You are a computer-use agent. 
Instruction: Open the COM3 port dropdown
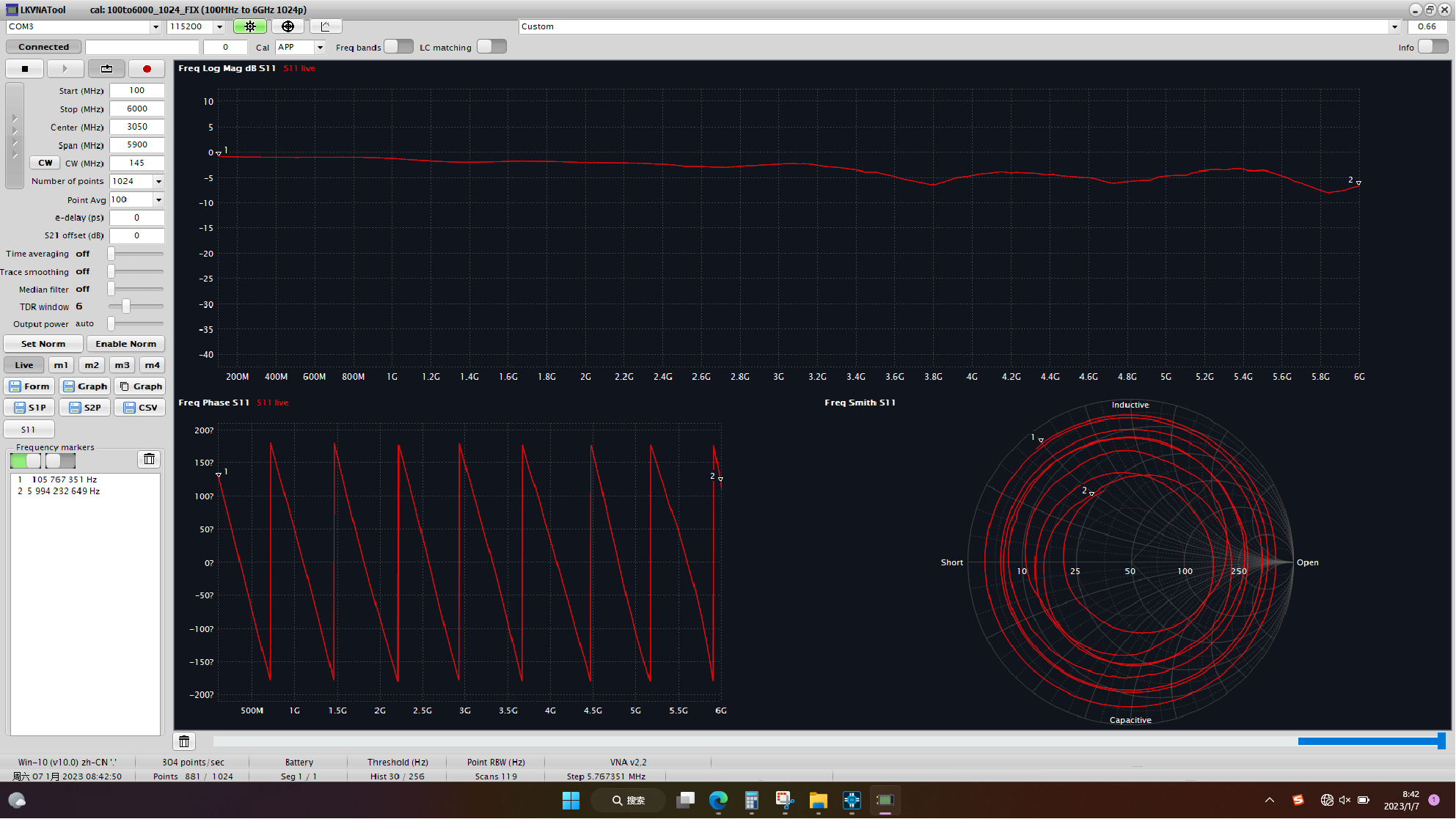[155, 26]
